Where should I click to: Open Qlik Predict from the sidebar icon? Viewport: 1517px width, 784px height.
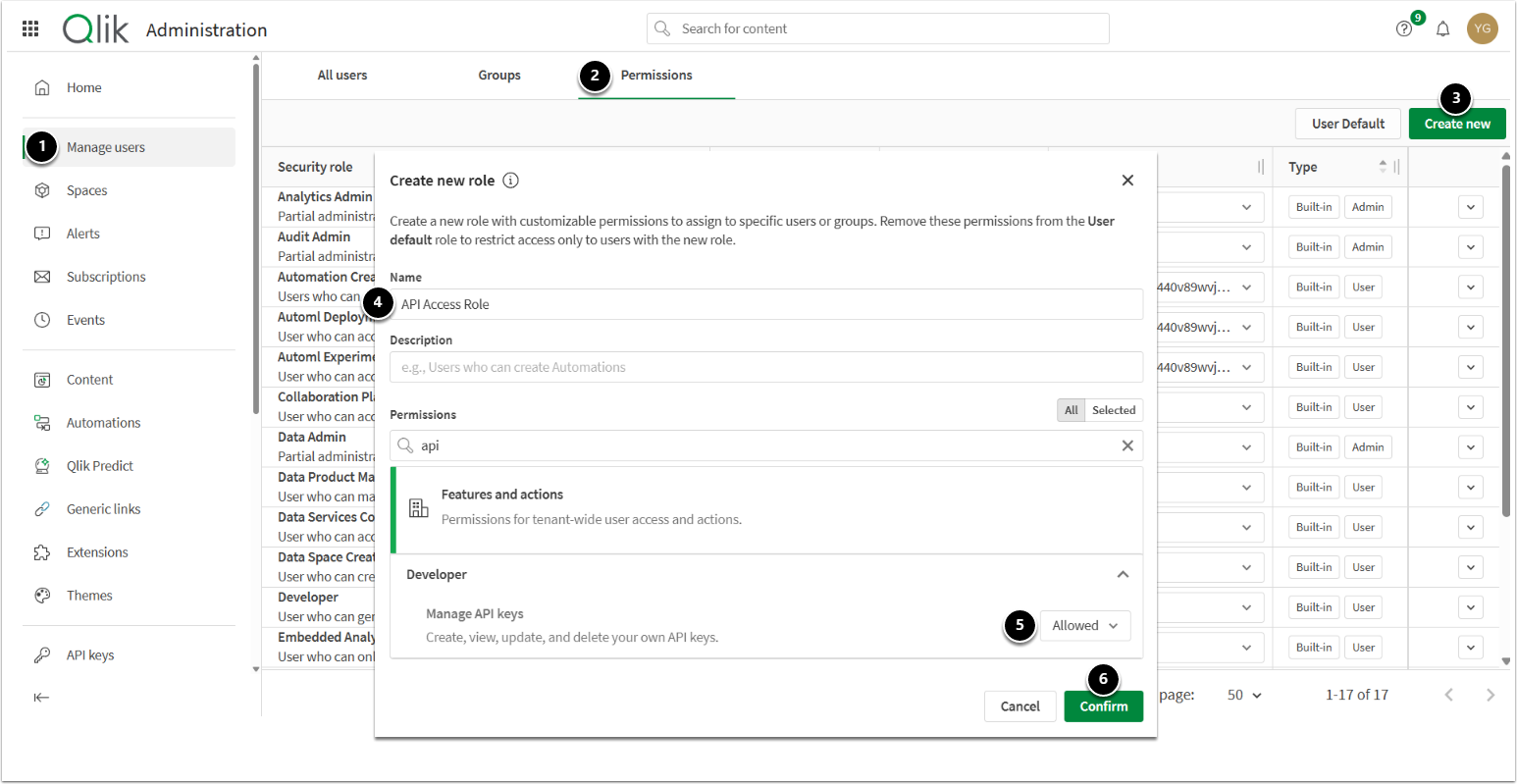(42, 466)
